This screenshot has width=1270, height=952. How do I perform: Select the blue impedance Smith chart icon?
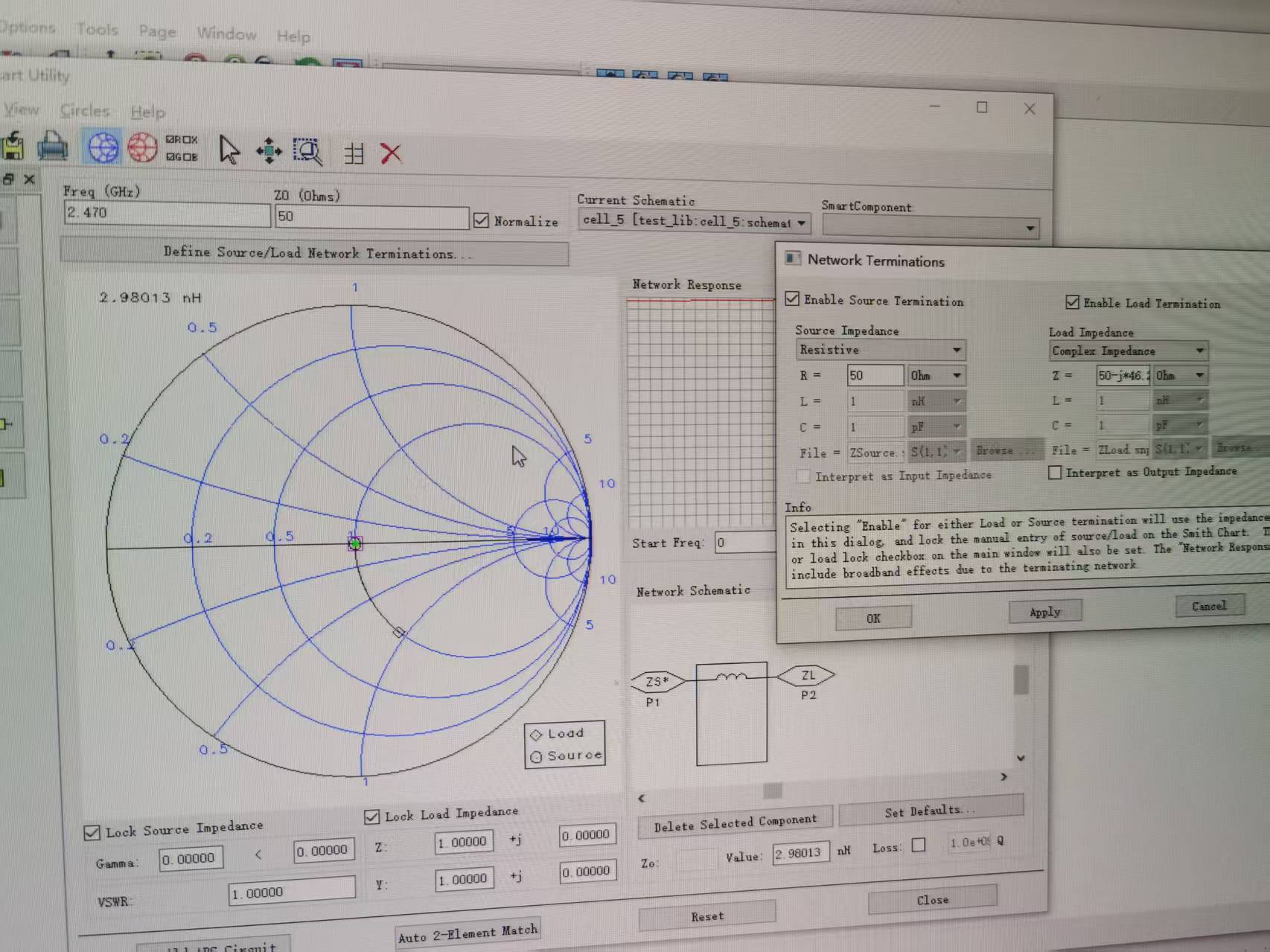[103, 147]
